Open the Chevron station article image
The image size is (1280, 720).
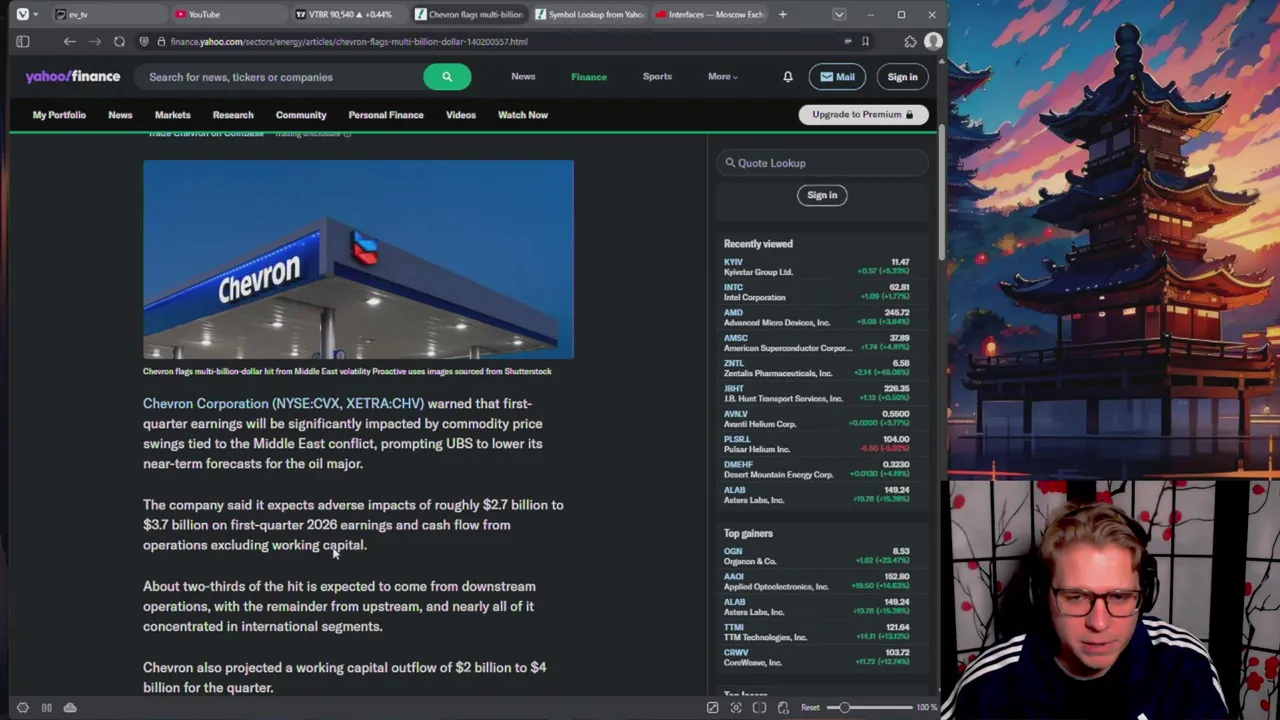point(358,259)
